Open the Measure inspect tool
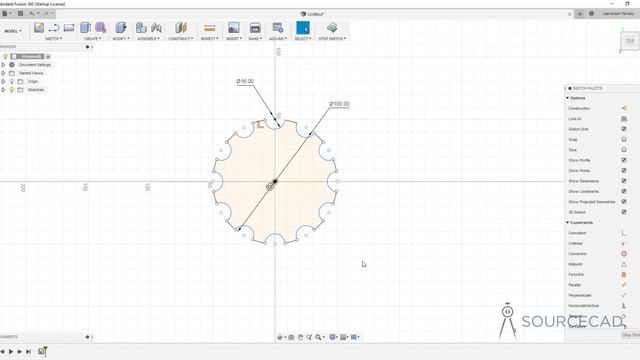Viewport: 640px width, 360px height. 209,28
